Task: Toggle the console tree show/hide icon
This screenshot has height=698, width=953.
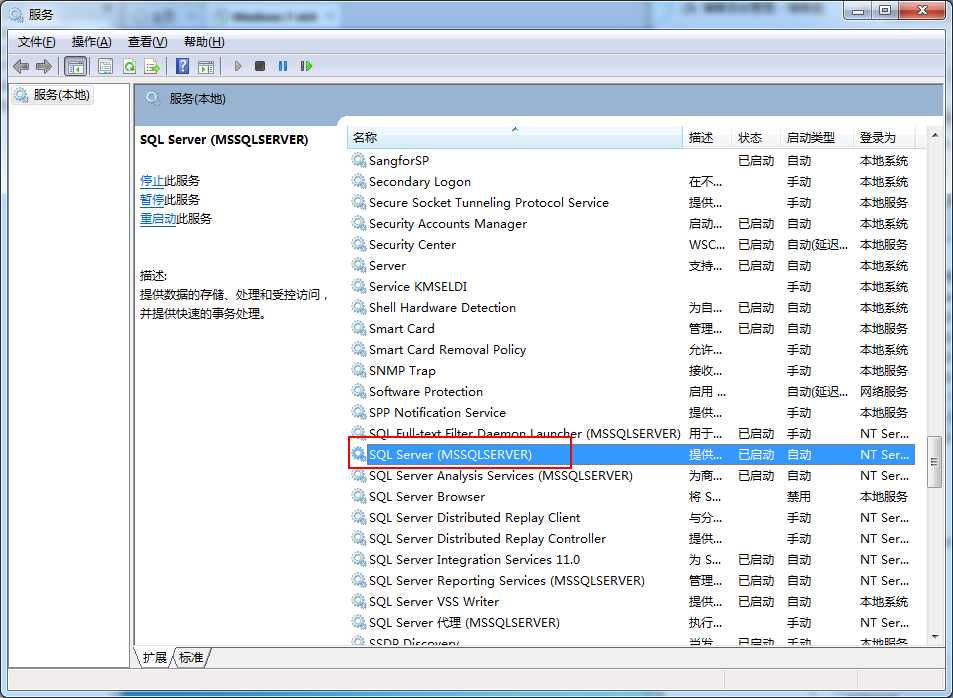Action: point(76,66)
